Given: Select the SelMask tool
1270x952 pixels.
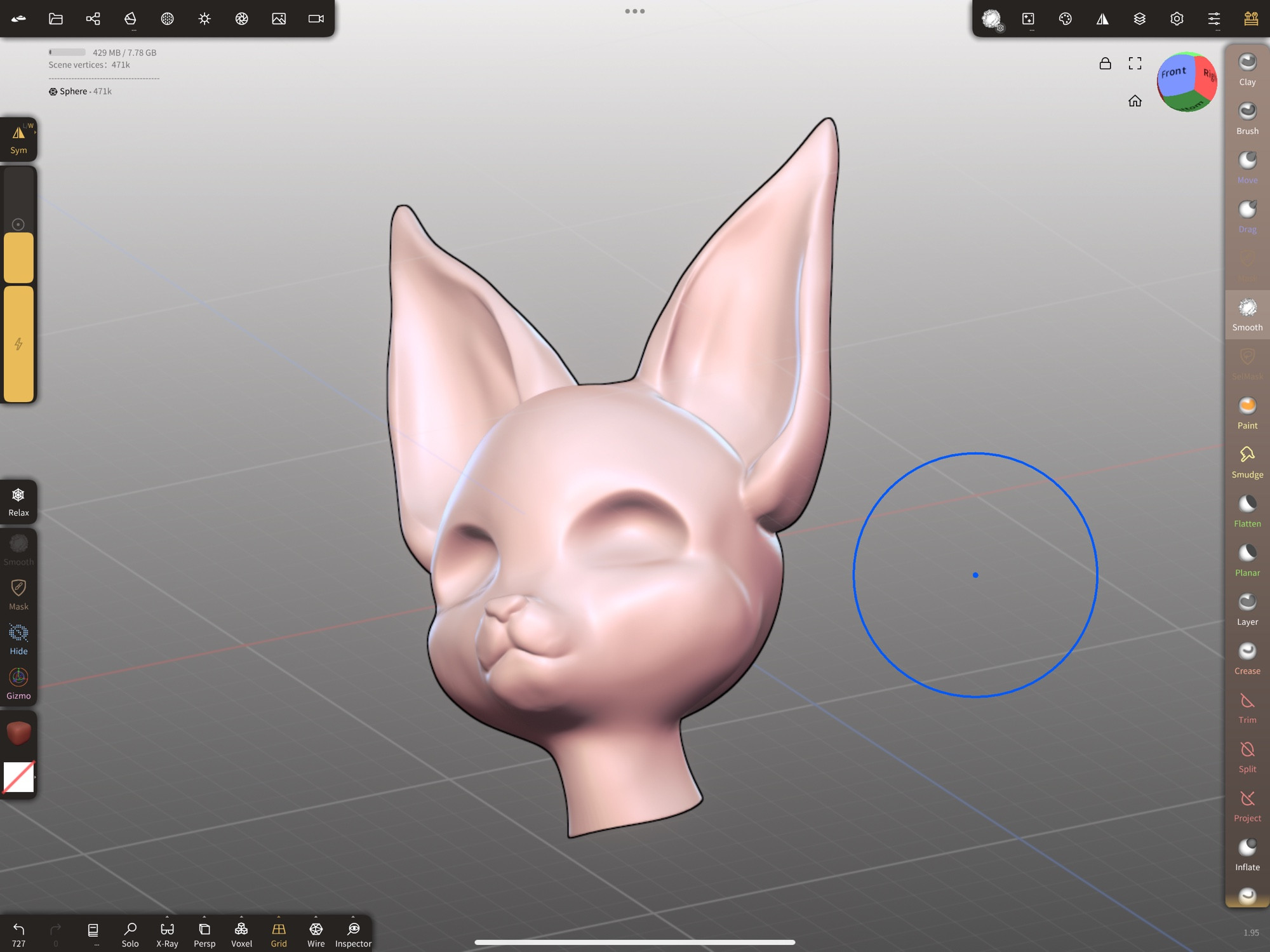Looking at the screenshot, I should point(1247,364).
